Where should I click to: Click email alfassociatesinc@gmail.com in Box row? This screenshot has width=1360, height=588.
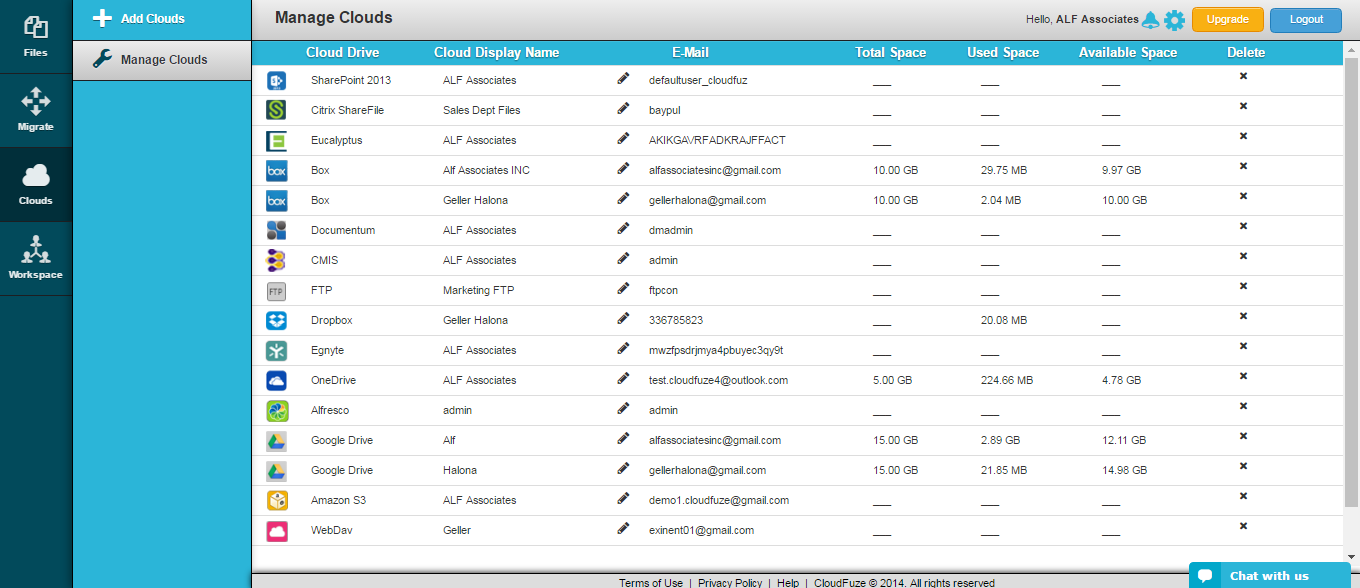point(715,171)
